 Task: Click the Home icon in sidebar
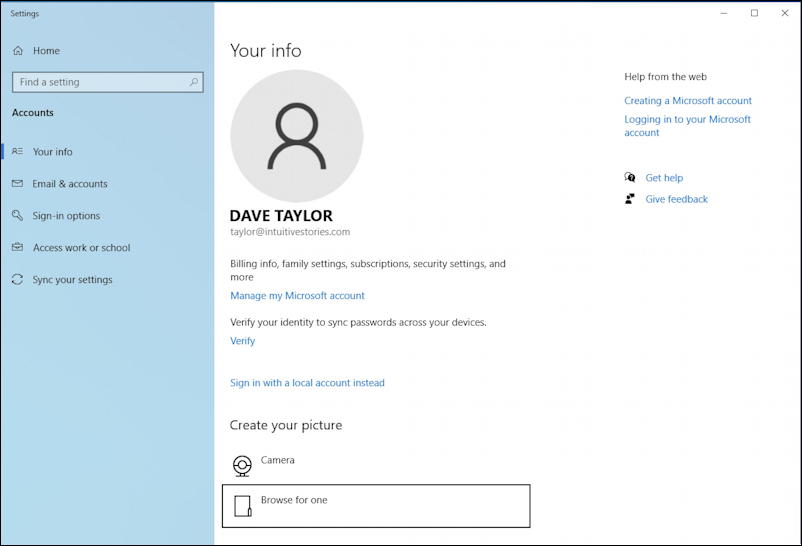point(18,51)
